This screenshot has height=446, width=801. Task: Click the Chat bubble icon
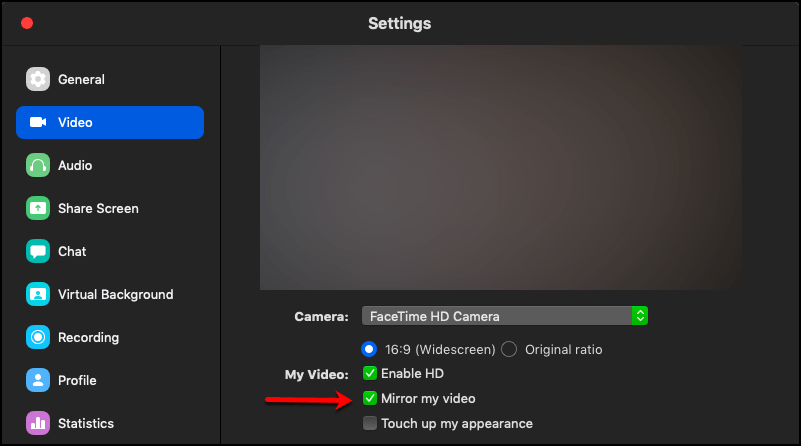(x=38, y=251)
